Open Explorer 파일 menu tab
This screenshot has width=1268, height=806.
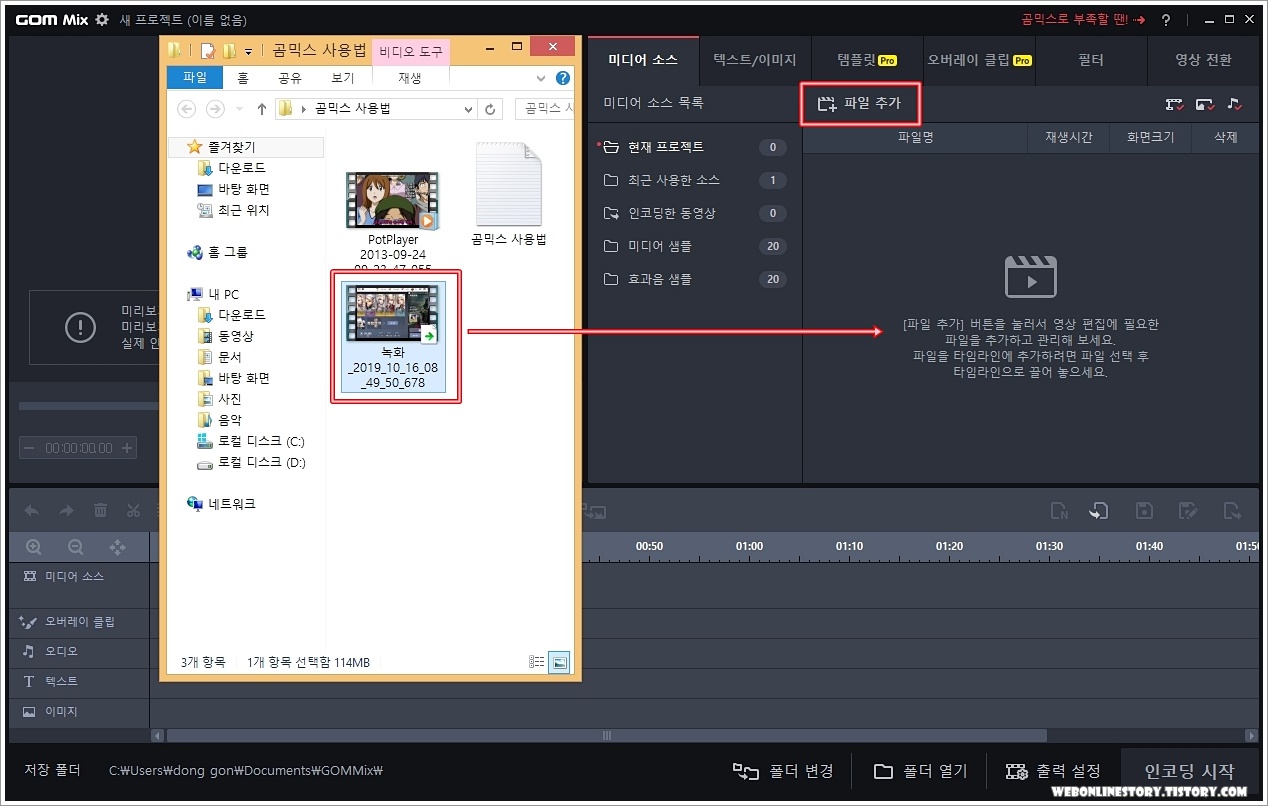(x=195, y=78)
